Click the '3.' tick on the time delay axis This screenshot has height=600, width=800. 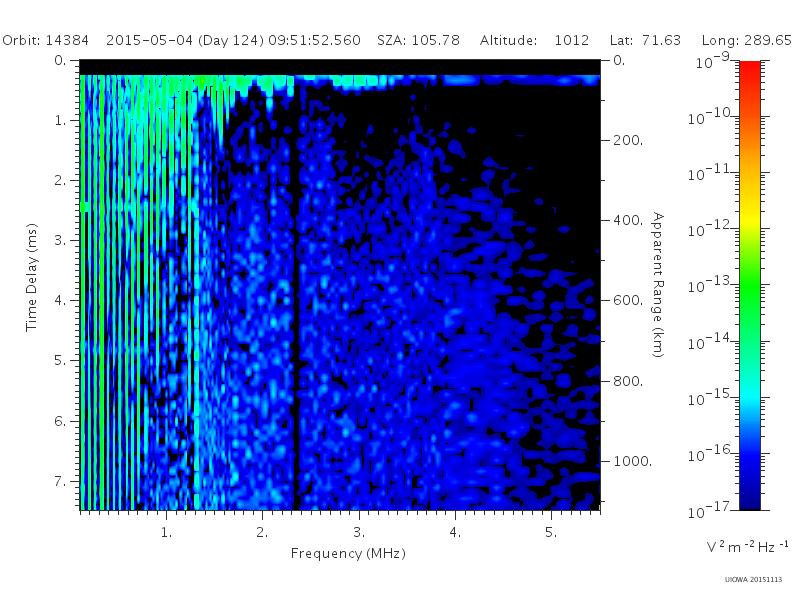point(60,240)
